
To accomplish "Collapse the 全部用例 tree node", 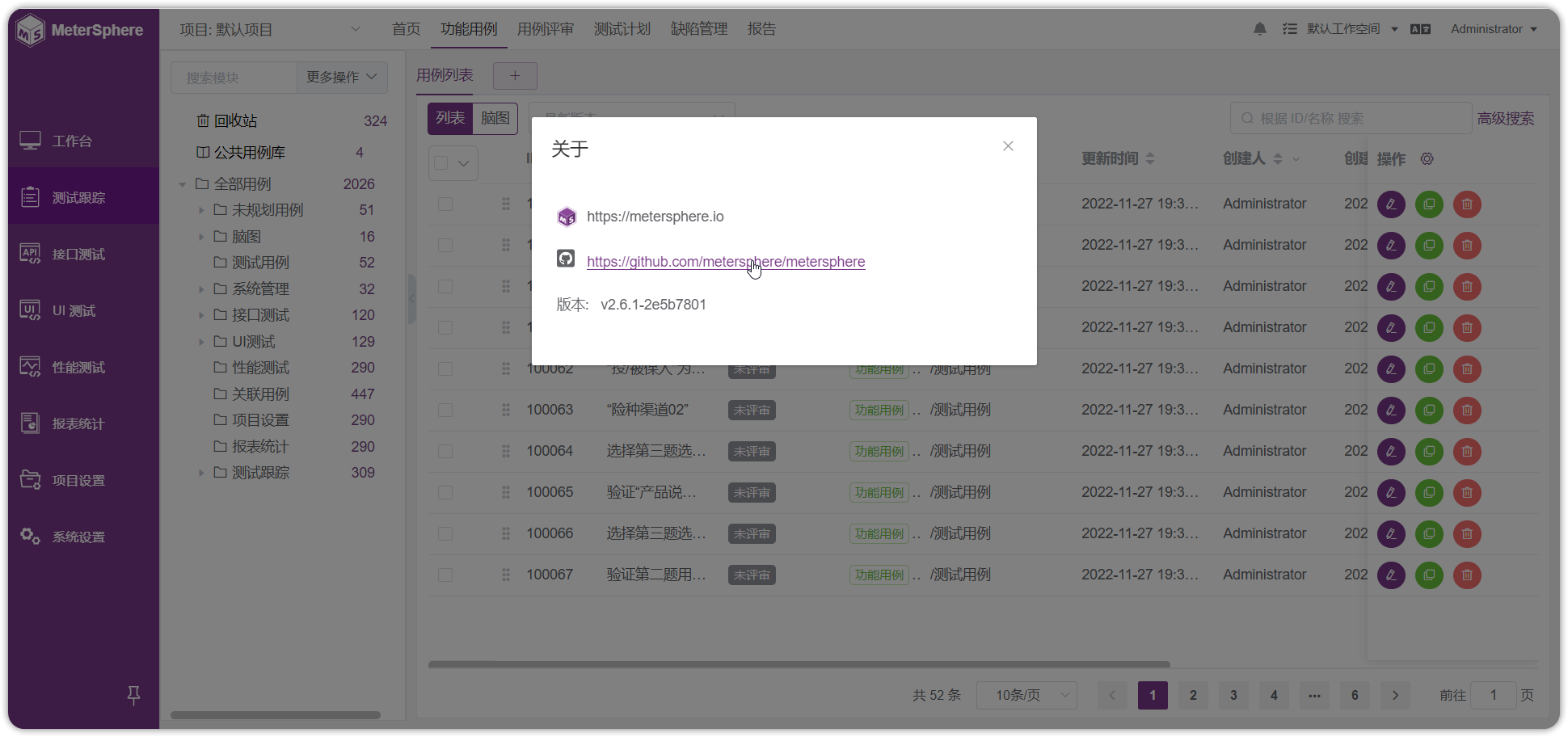I will click(183, 184).
